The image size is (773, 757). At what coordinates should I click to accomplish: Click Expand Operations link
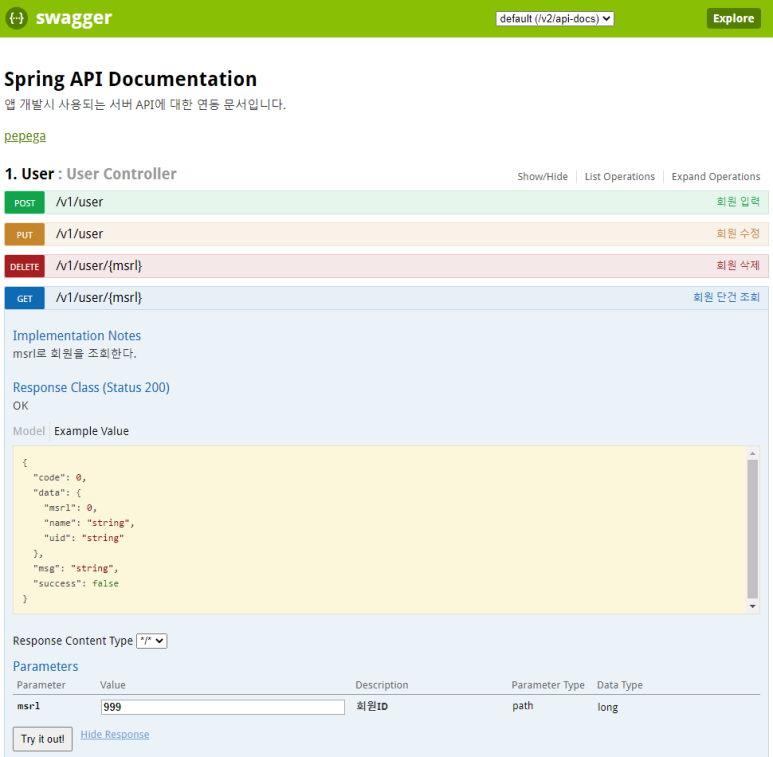pyautogui.click(x=715, y=176)
